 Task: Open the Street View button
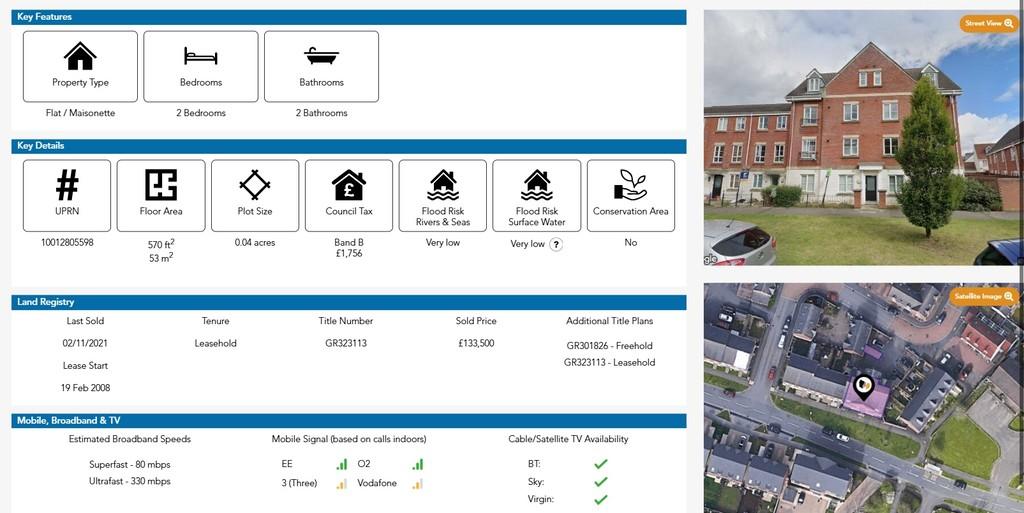(988, 23)
